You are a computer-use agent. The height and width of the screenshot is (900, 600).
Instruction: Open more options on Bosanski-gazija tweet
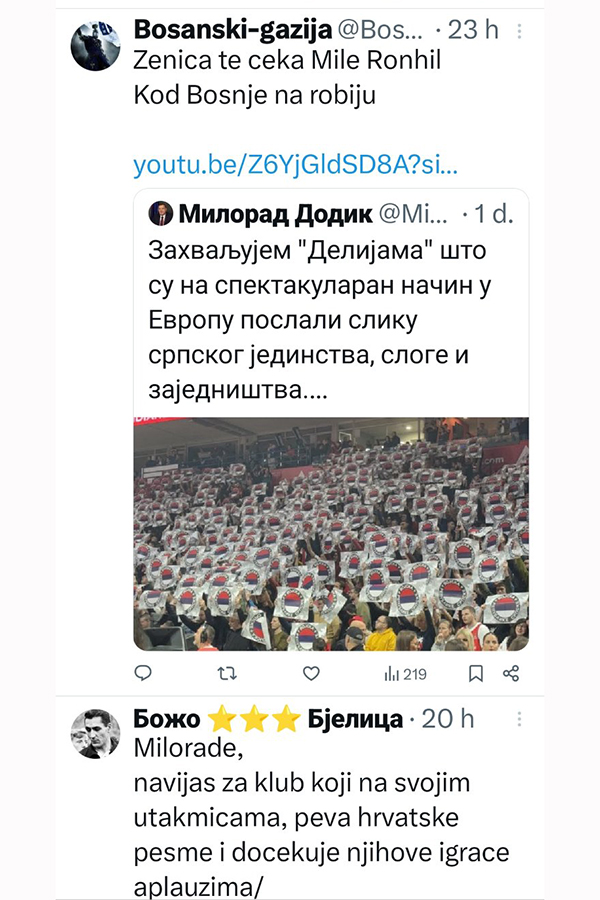(x=519, y=31)
